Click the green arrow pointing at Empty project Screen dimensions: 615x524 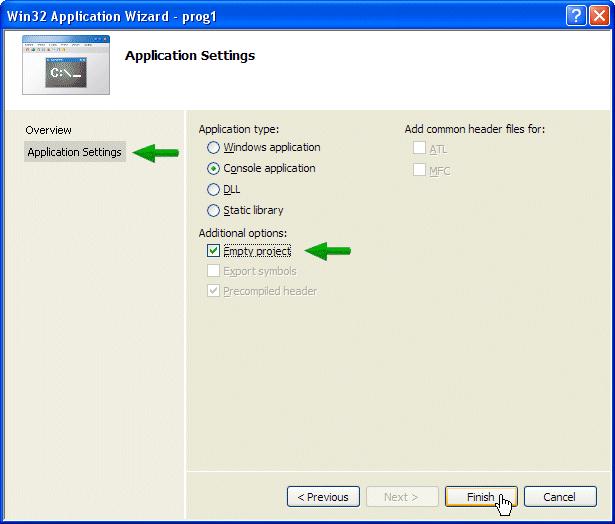tap(328, 251)
